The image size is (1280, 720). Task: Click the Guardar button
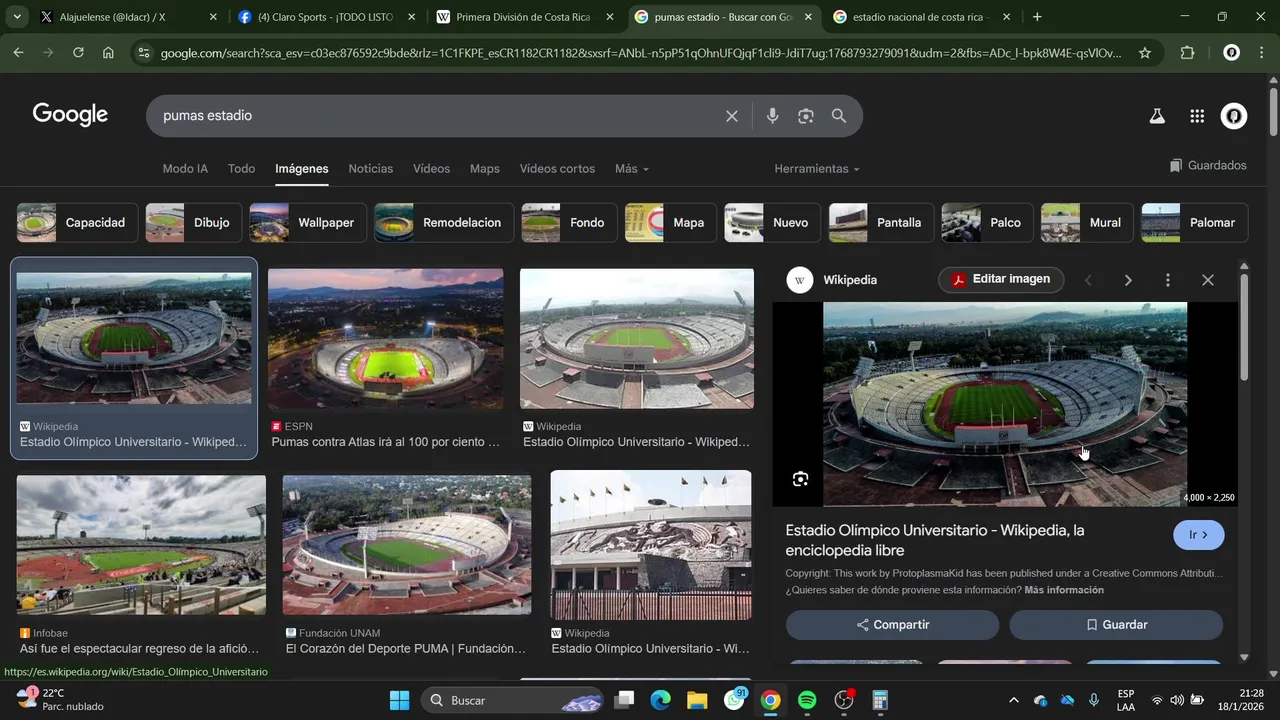point(1116,625)
